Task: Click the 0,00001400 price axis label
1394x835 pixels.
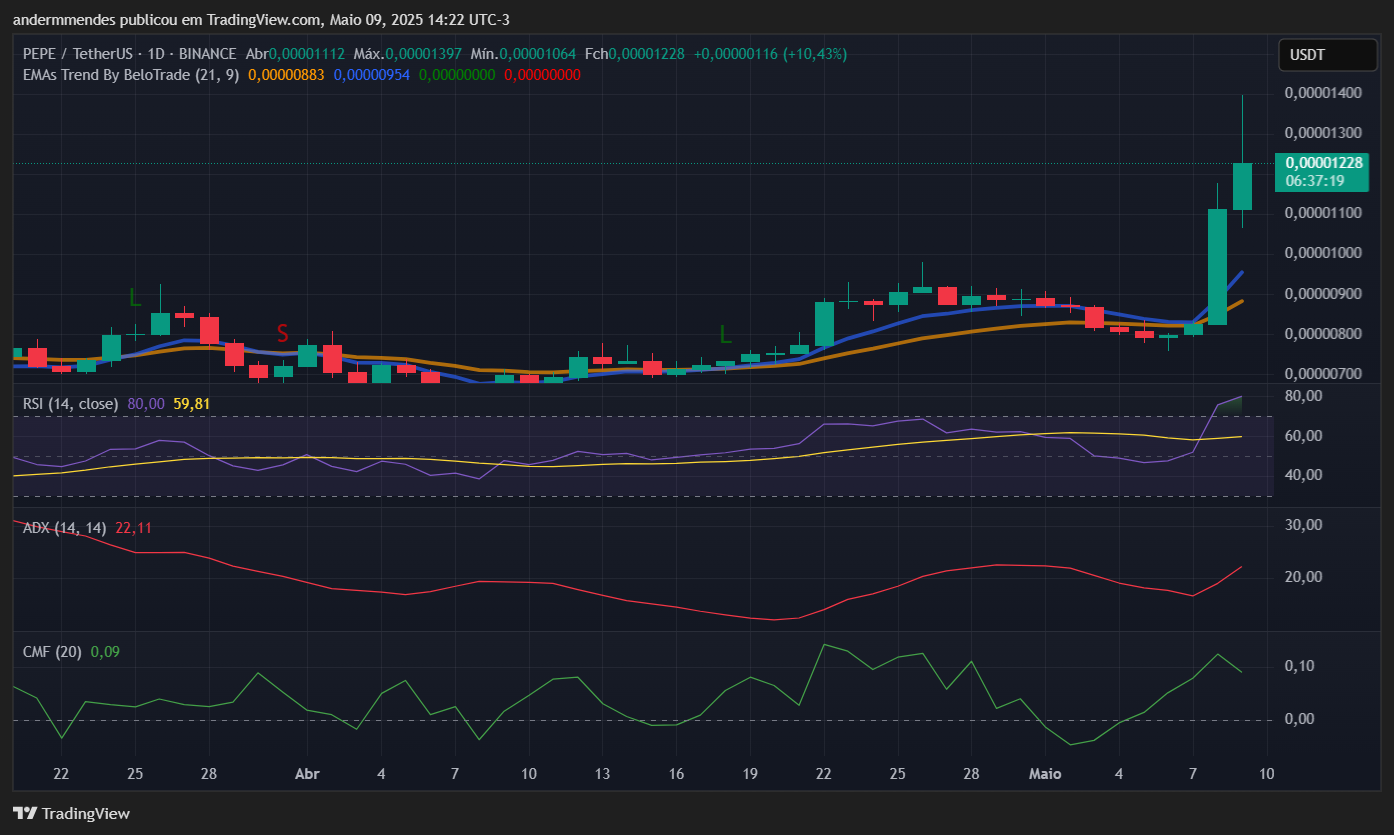Action: point(1324,93)
